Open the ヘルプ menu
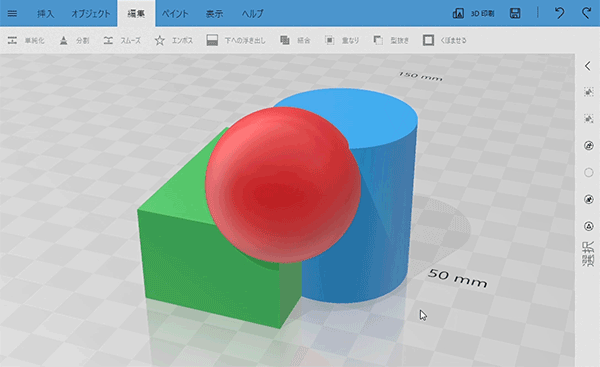Viewport: 600px width, 367px height. (x=253, y=13)
